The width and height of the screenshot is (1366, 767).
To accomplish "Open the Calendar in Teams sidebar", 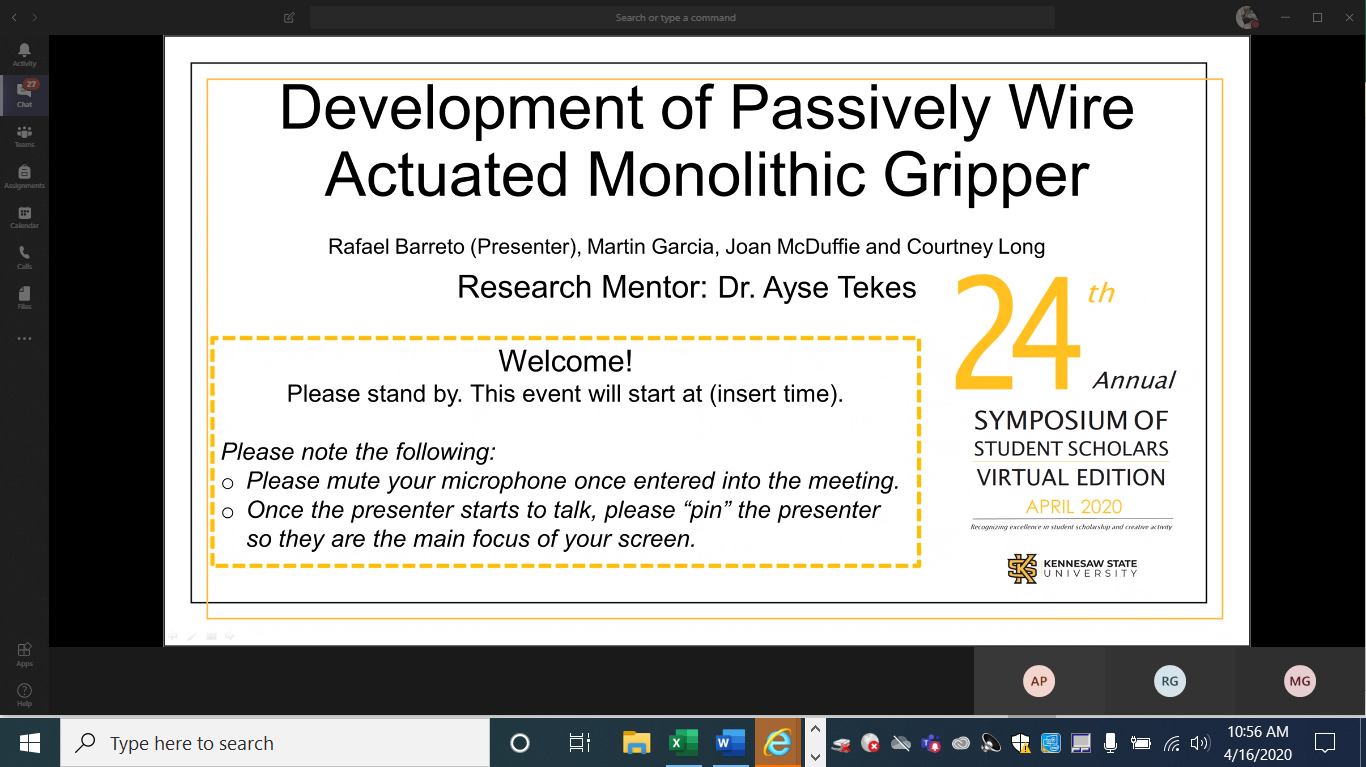I will [24, 217].
